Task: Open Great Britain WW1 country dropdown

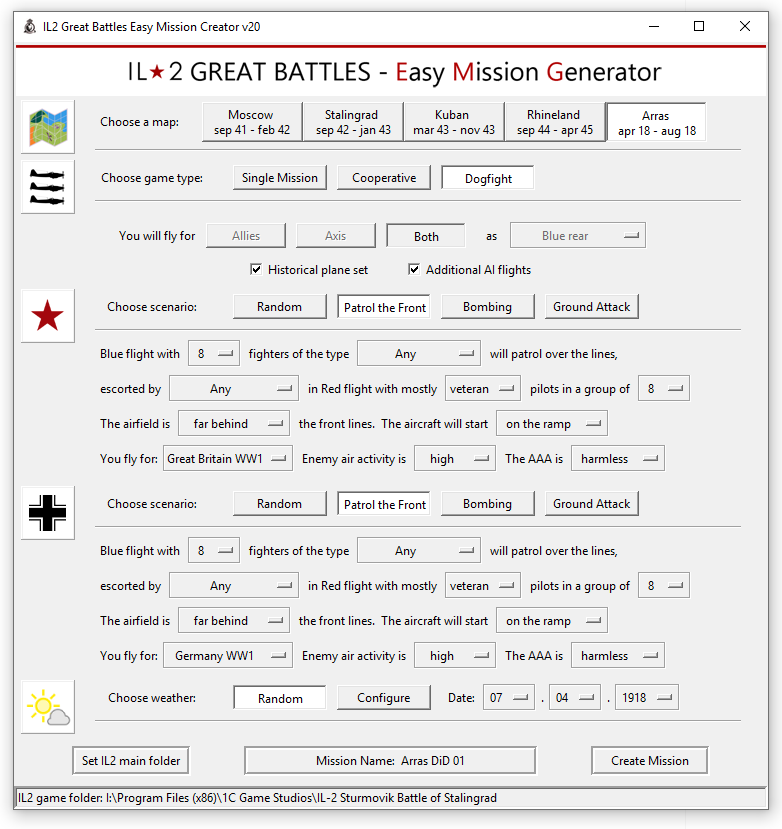Action: 227,458
